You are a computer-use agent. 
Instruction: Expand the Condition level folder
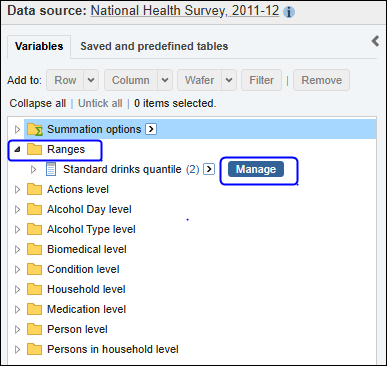tap(17, 269)
